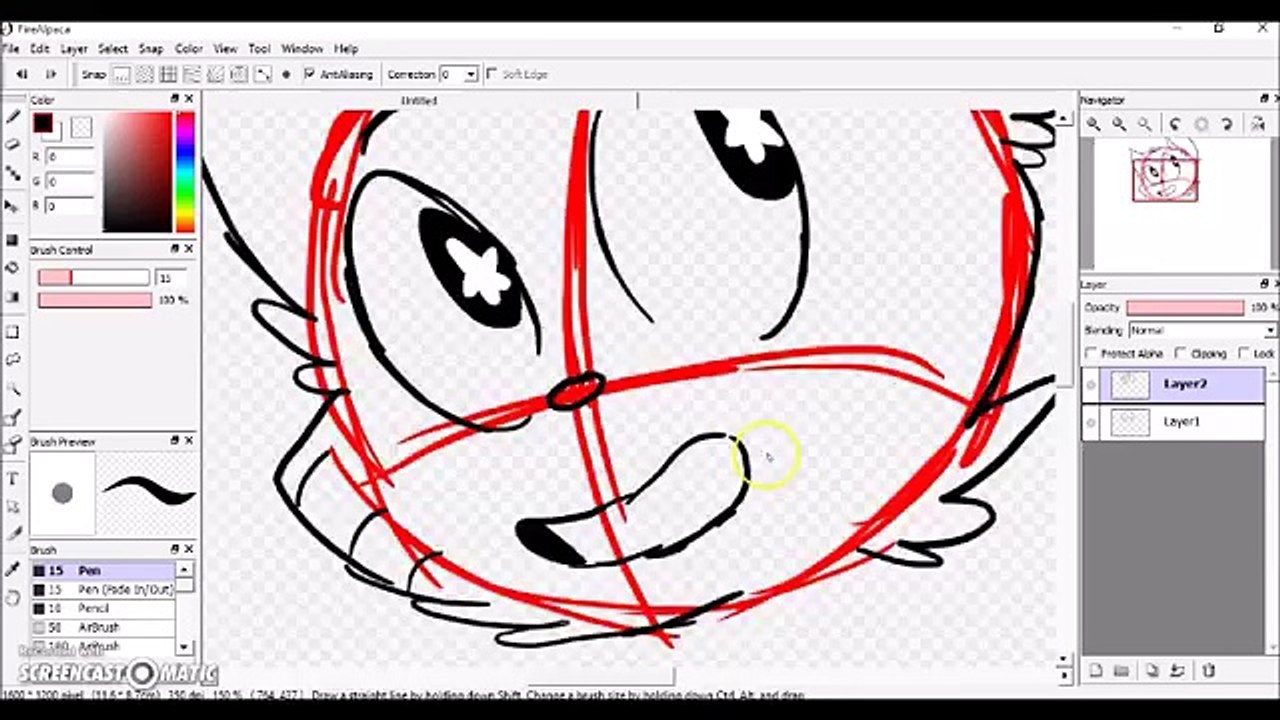The height and width of the screenshot is (720, 1280).
Task: Float the Color panel
Action: [174, 99]
